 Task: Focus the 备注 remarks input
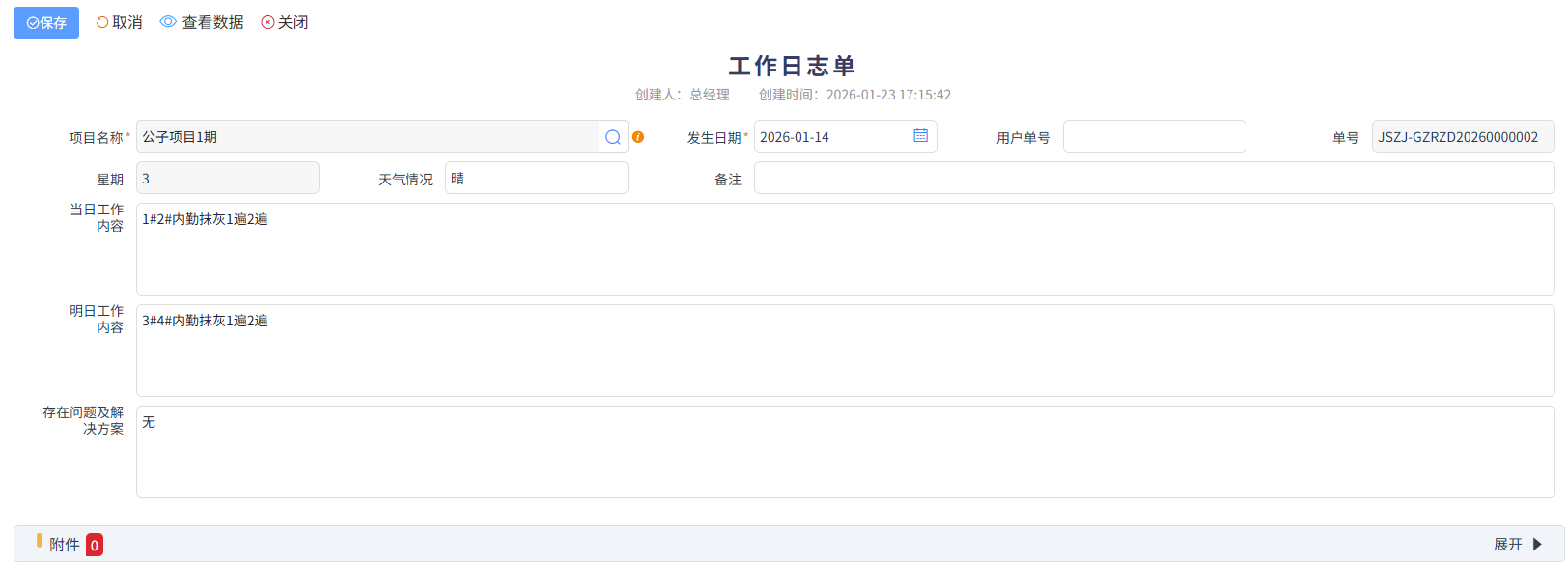click(x=1154, y=179)
